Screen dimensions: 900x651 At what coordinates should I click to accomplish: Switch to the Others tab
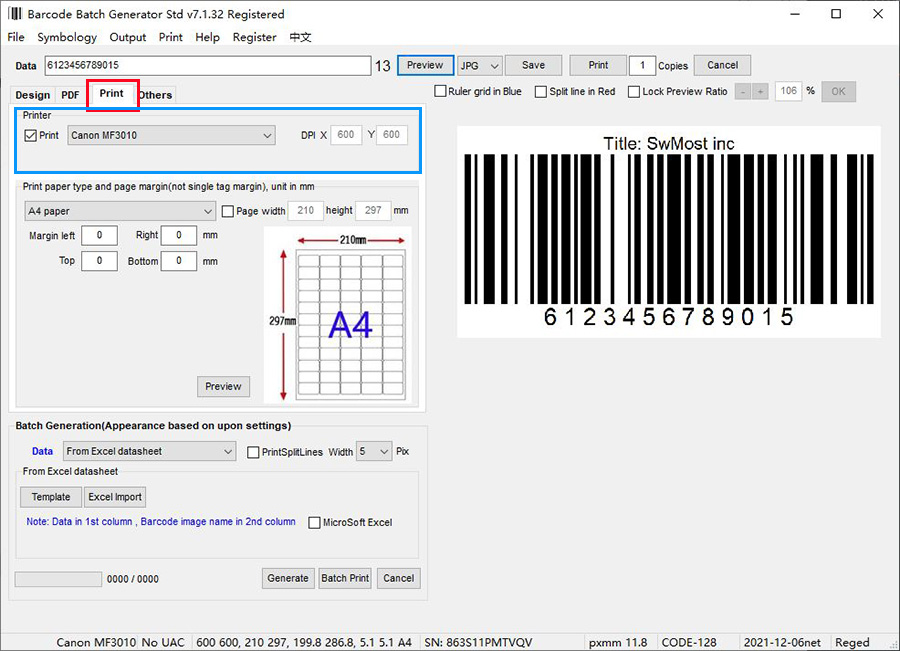pyautogui.click(x=156, y=95)
